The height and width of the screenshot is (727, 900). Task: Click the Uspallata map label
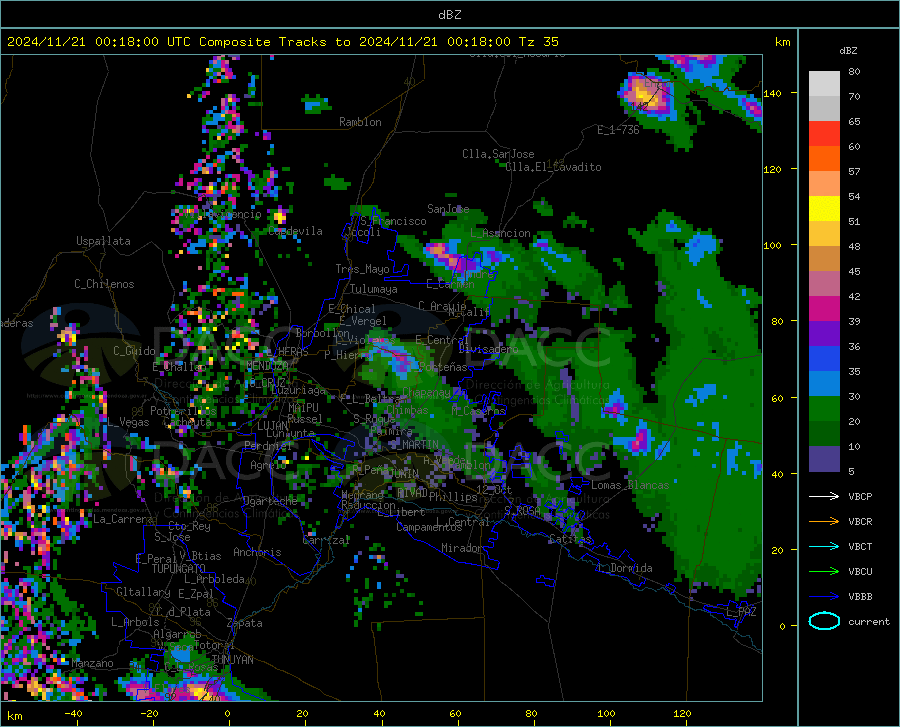[103, 241]
